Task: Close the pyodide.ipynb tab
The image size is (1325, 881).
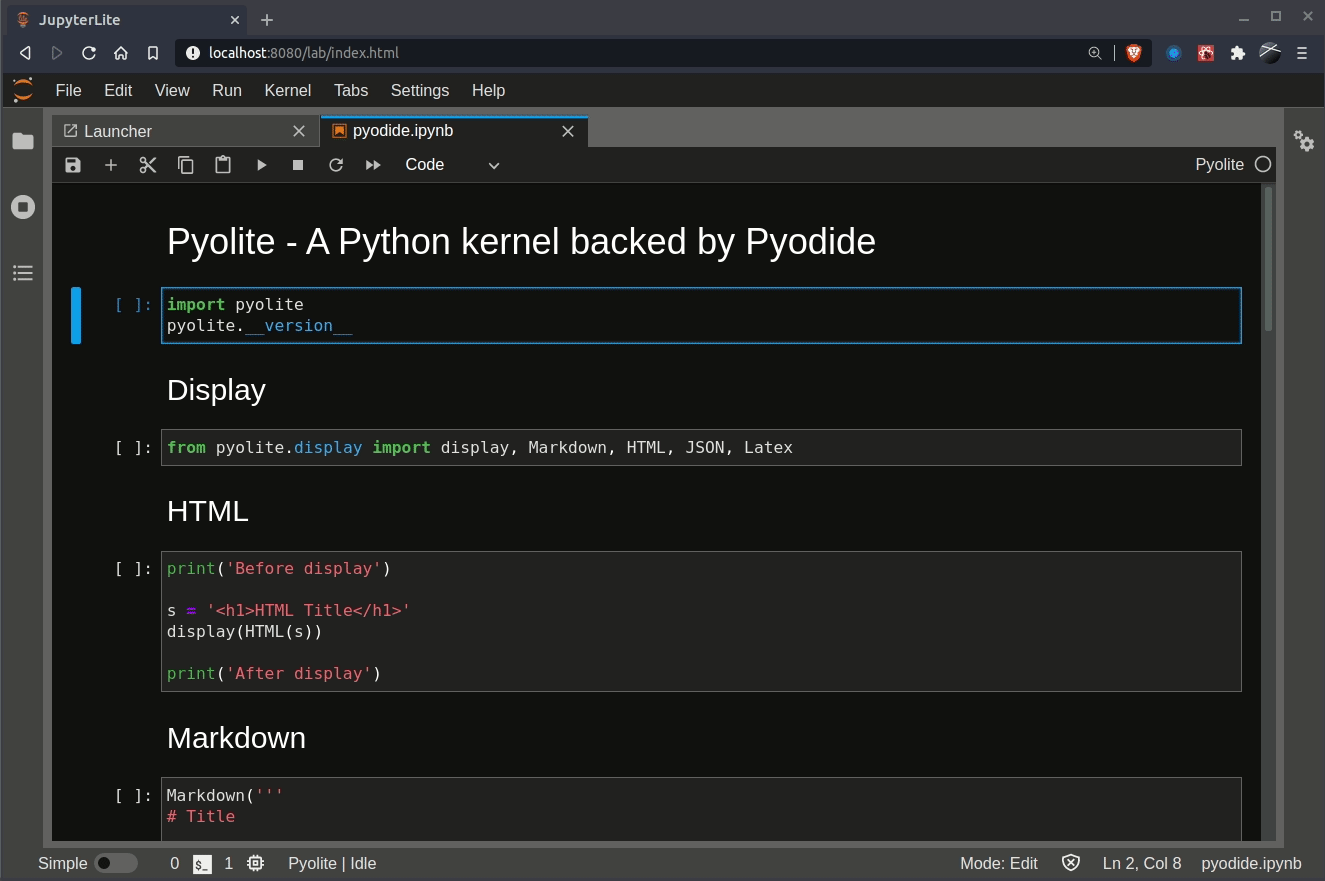Action: click(568, 131)
